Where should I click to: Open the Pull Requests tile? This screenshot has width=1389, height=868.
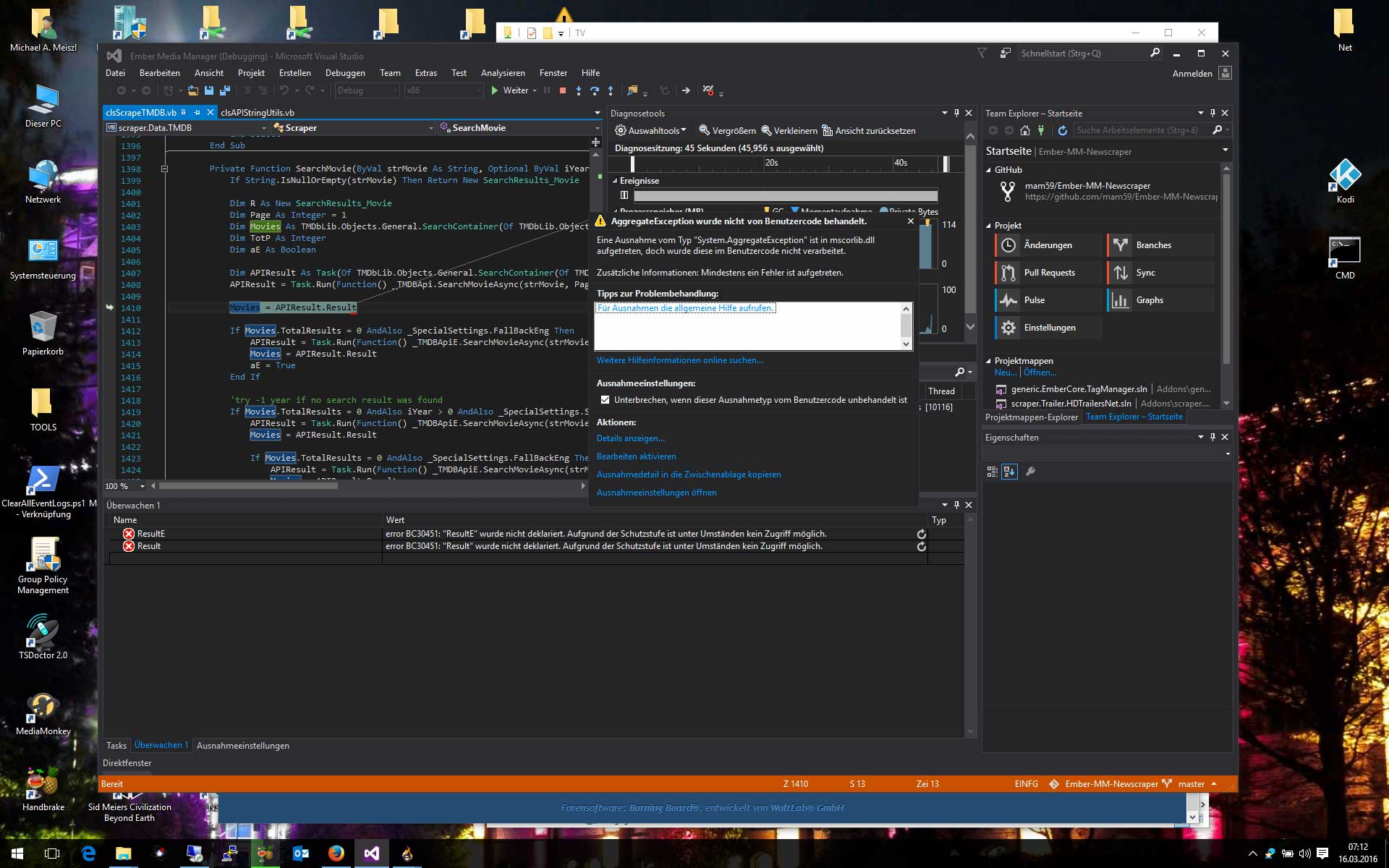tap(1048, 273)
